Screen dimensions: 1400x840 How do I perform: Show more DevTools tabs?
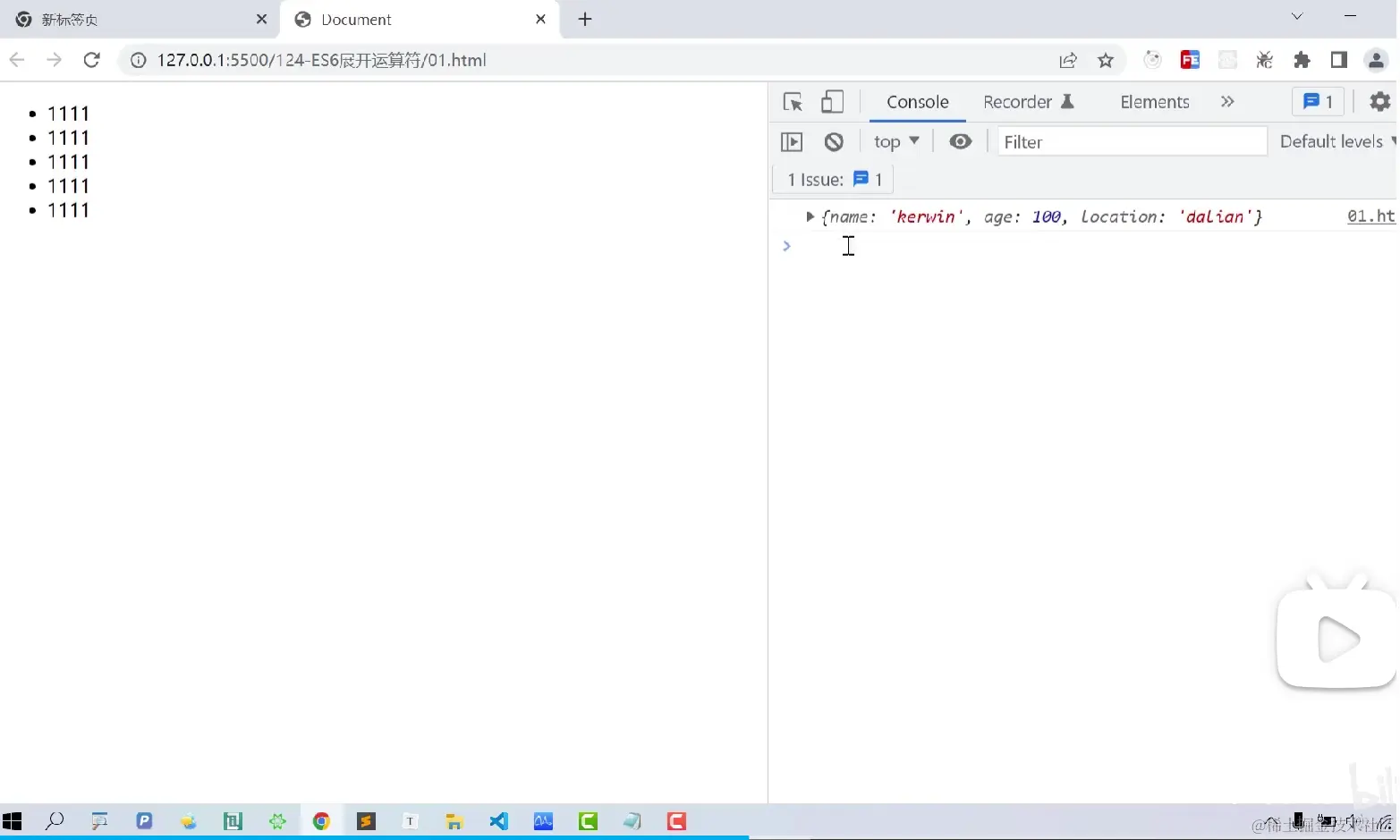point(1227,102)
